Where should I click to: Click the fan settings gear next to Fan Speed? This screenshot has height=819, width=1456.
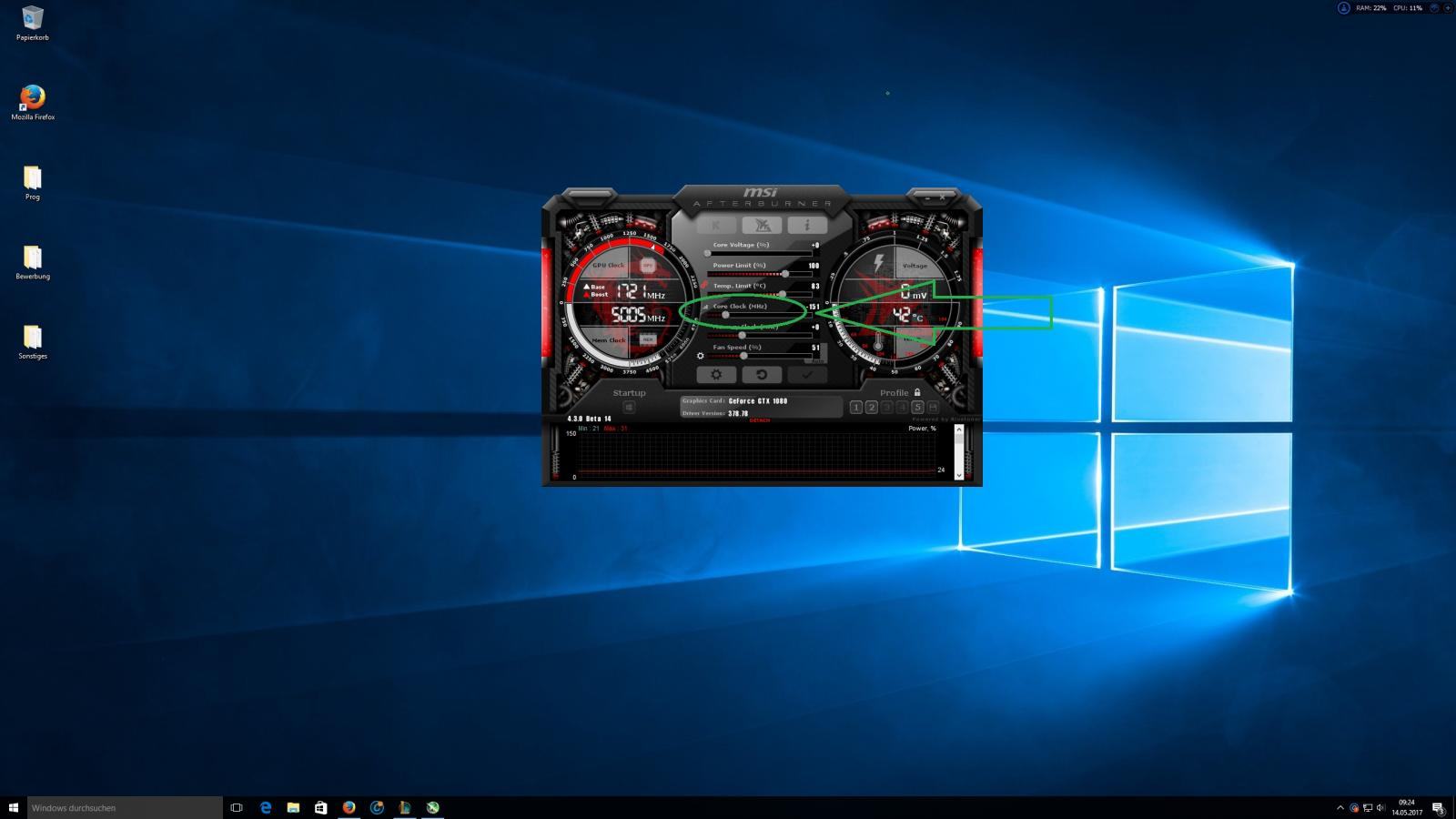coord(701,356)
